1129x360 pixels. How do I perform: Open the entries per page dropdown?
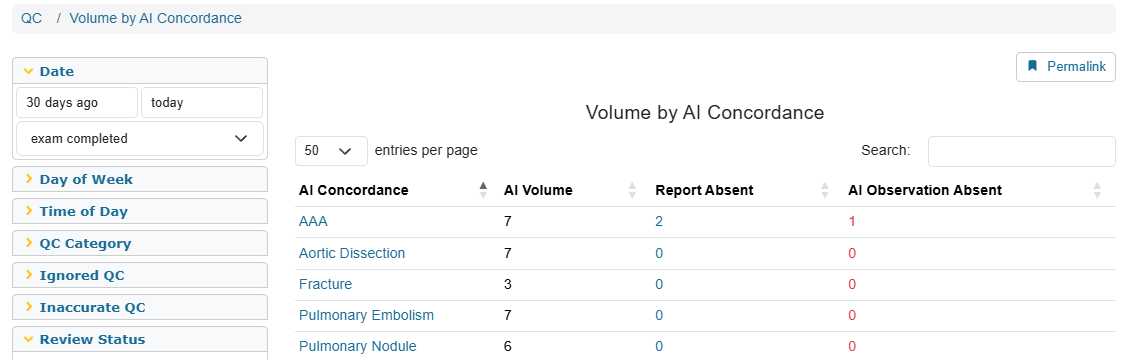click(331, 150)
